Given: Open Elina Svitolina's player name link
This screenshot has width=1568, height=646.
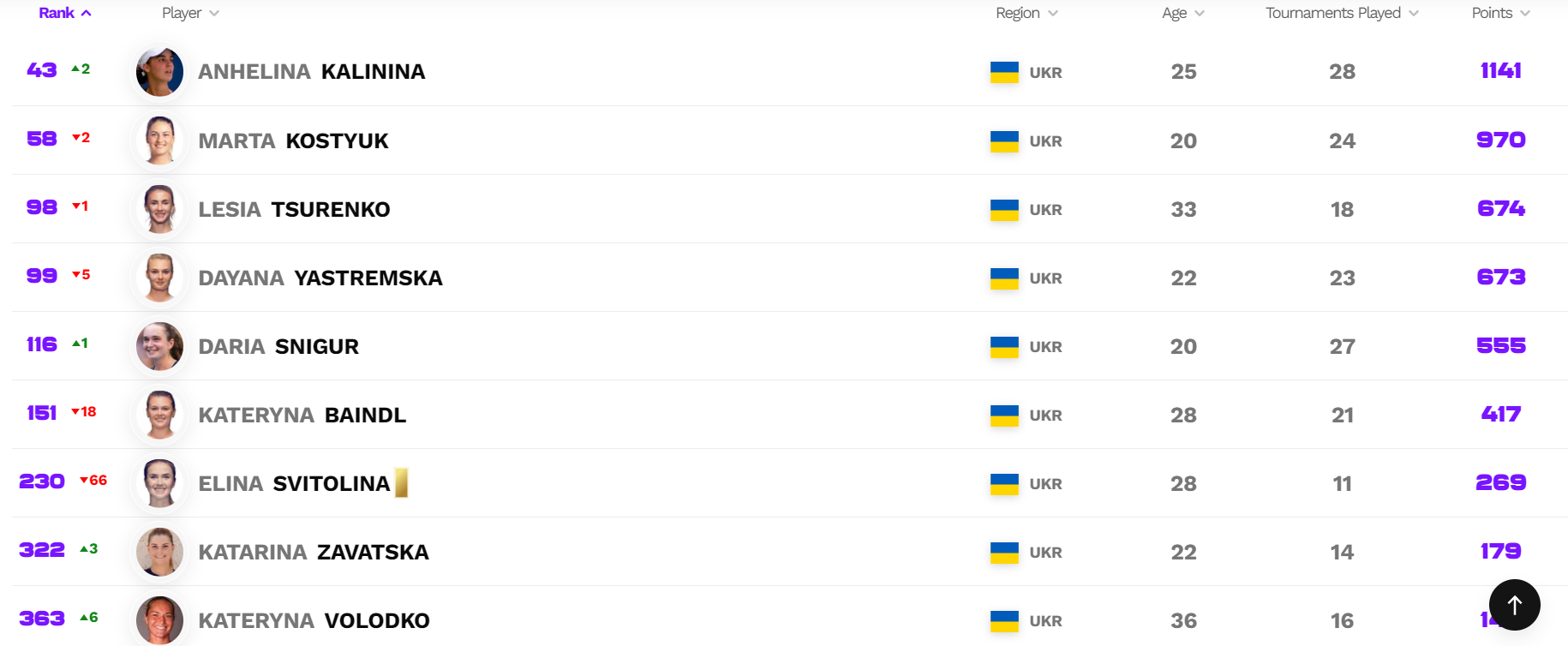Looking at the screenshot, I should 294,483.
